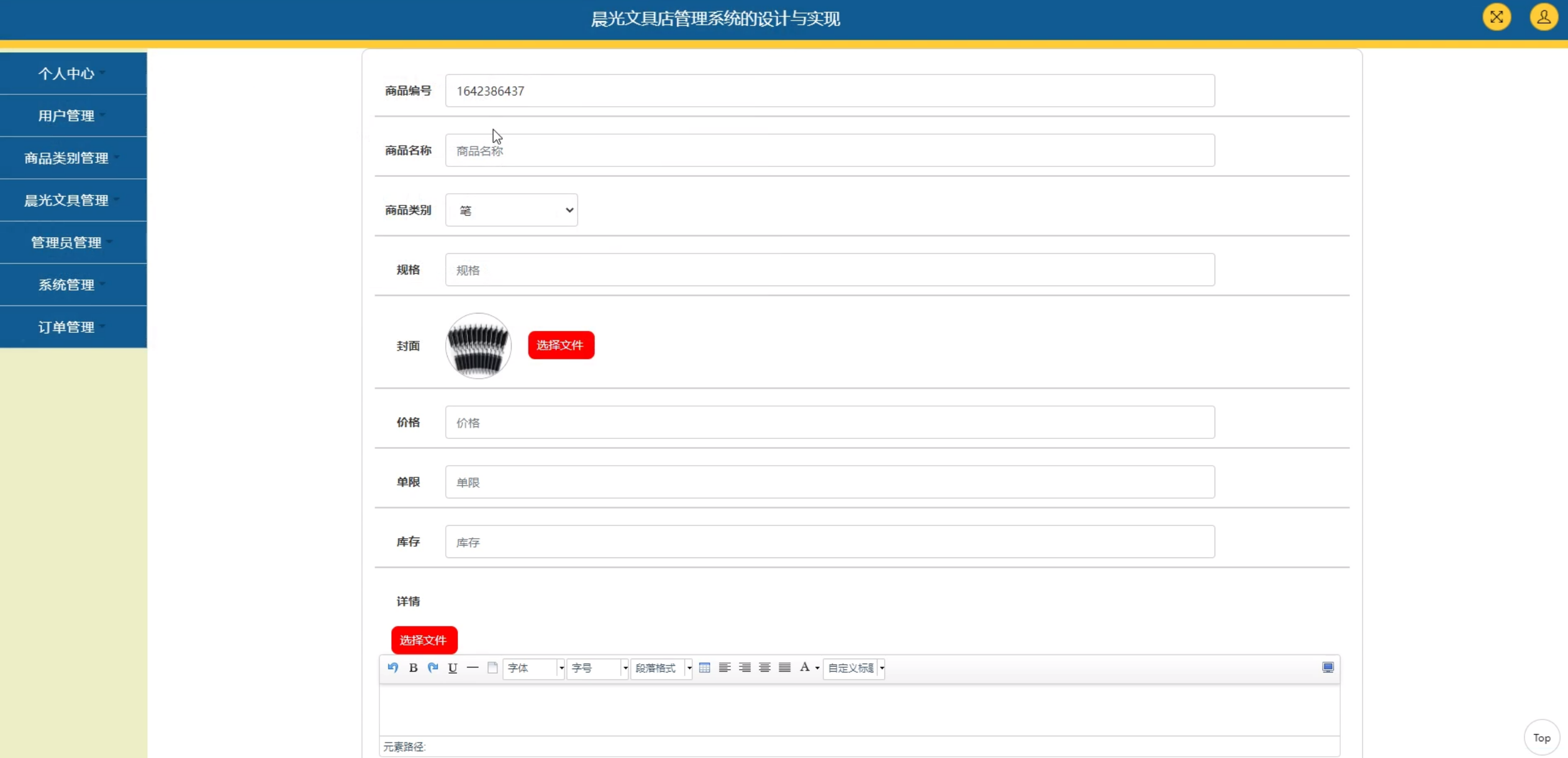Click the yellow fullscreen icon in the header
The height and width of the screenshot is (758, 1568).
click(1497, 17)
